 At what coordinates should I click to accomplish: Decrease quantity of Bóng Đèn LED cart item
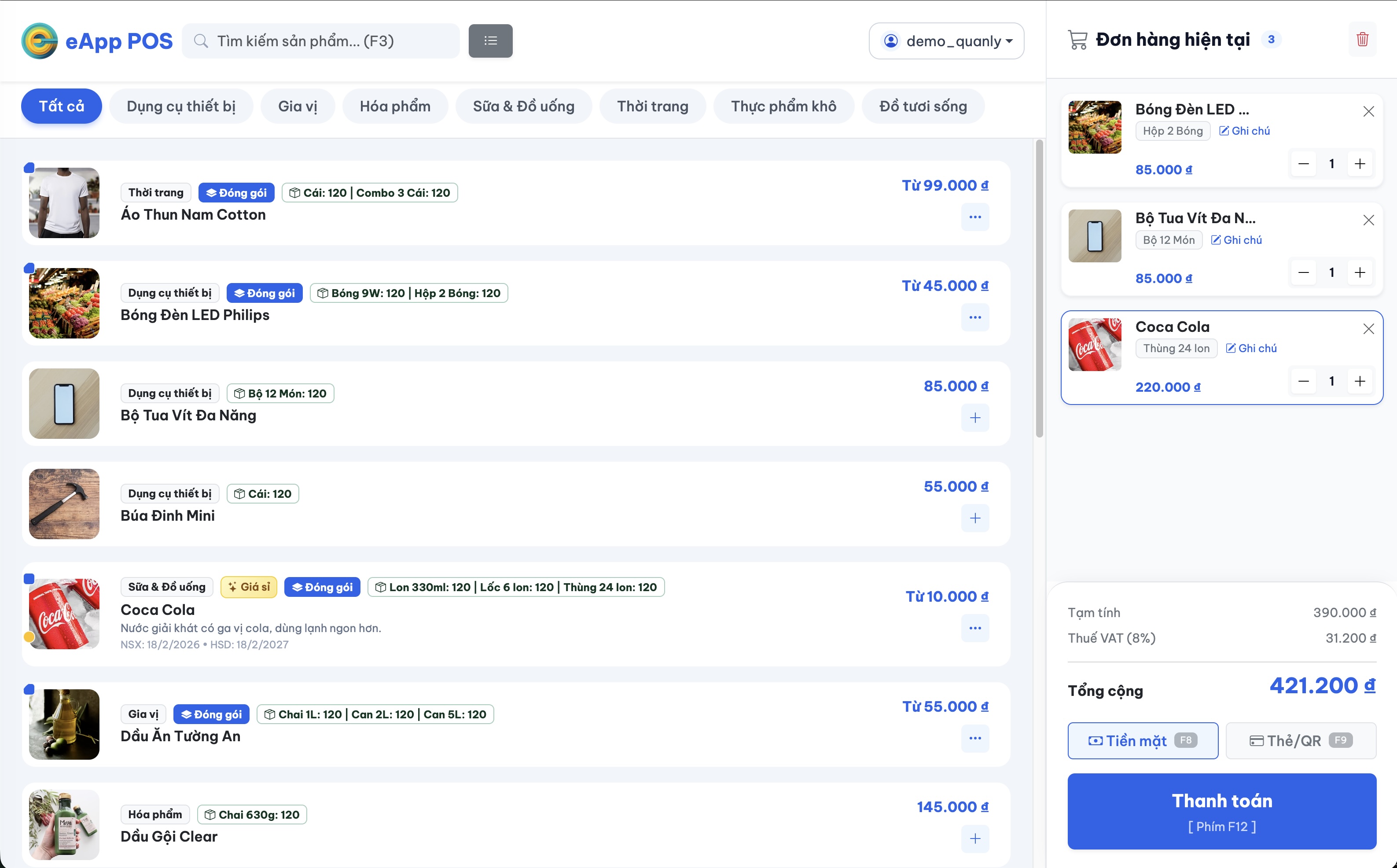(x=1303, y=164)
